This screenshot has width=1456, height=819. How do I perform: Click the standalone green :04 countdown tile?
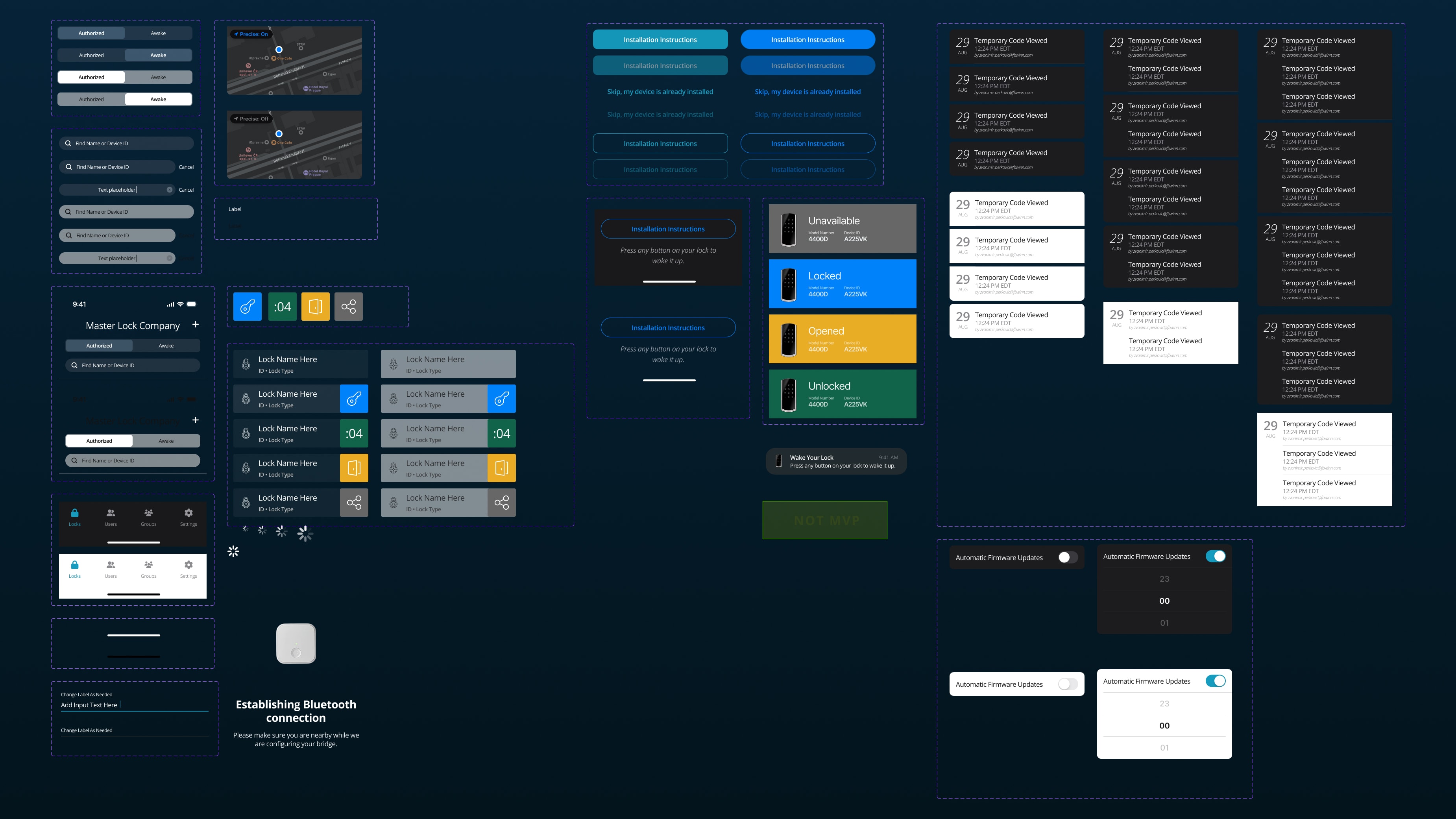282,306
